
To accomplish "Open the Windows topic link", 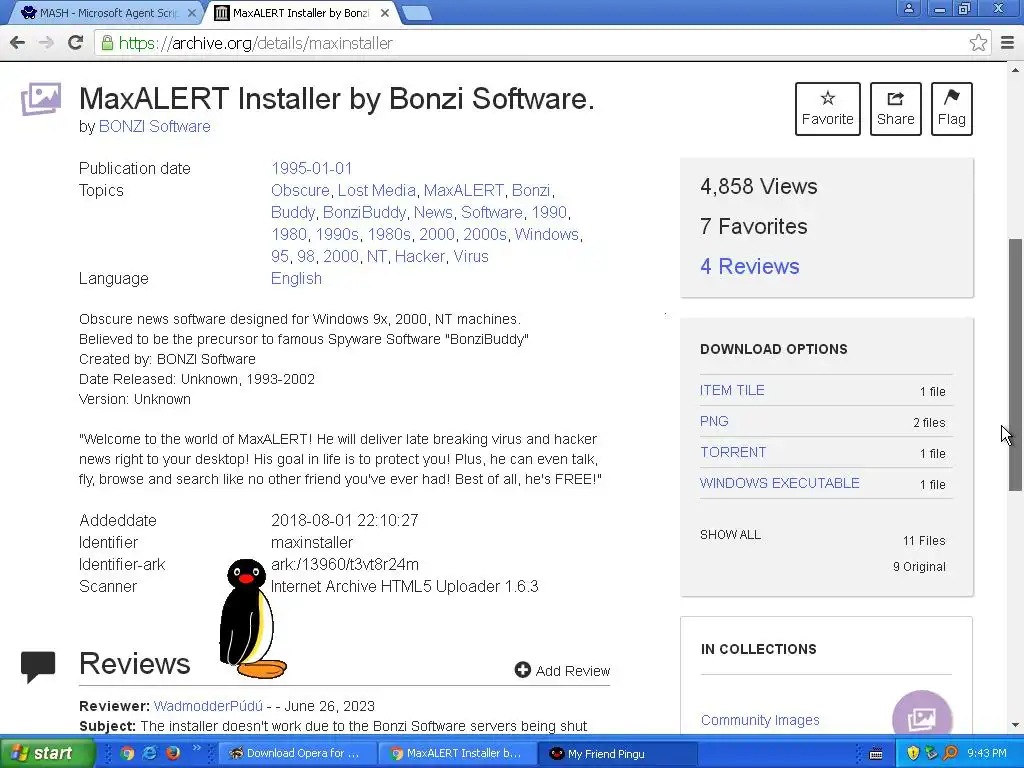I will (x=547, y=234).
